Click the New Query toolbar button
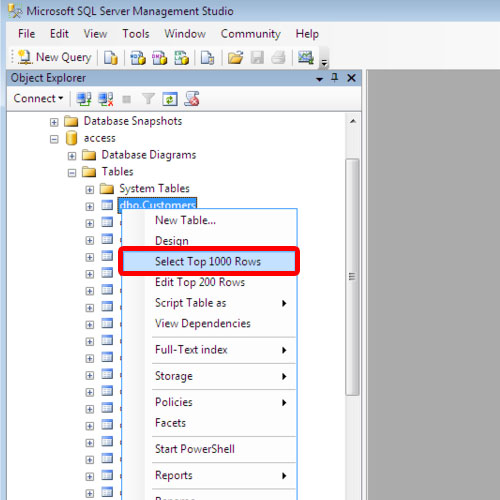 (55, 57)
